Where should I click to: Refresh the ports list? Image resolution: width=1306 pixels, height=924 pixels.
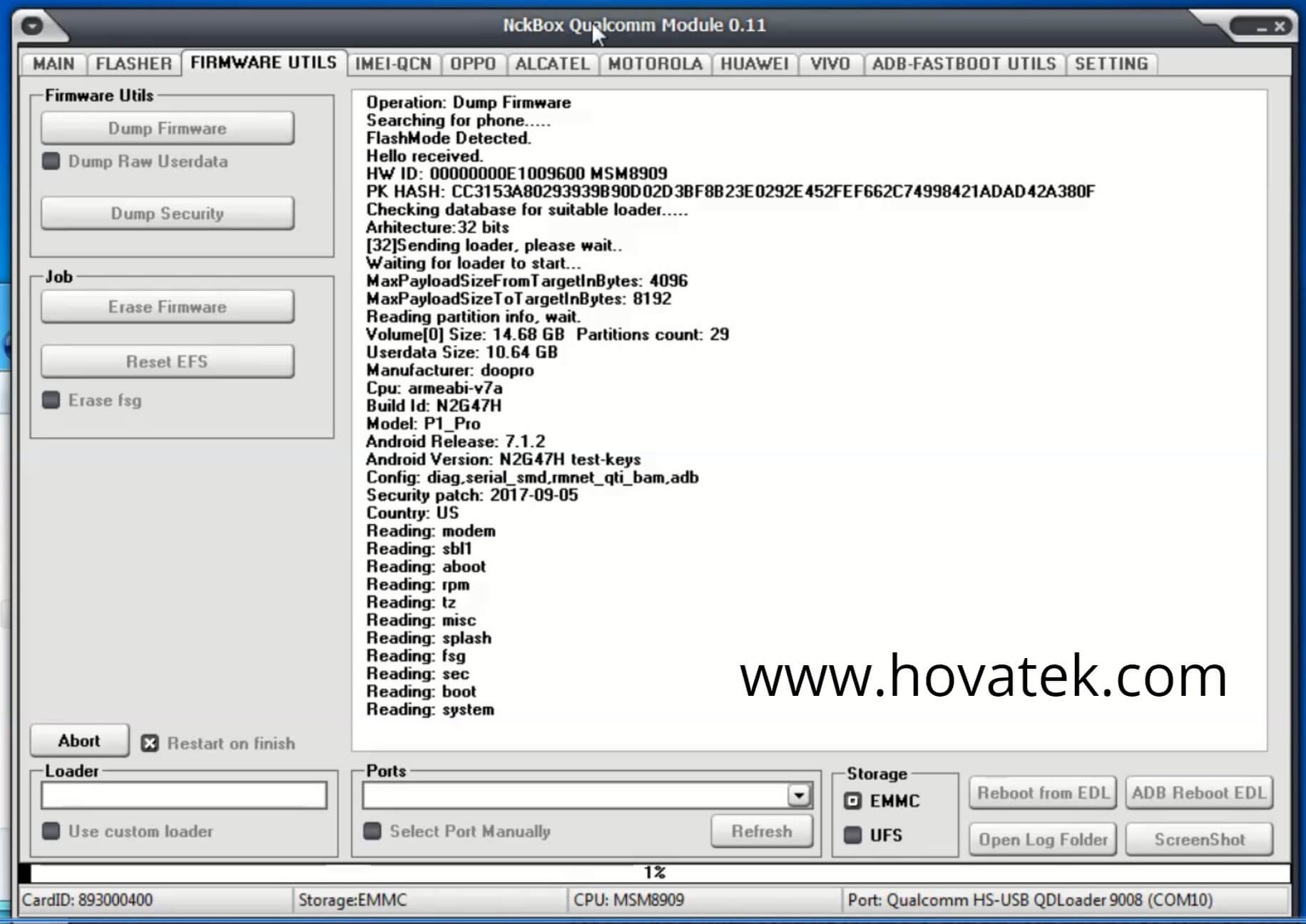(x=762, y=831)
